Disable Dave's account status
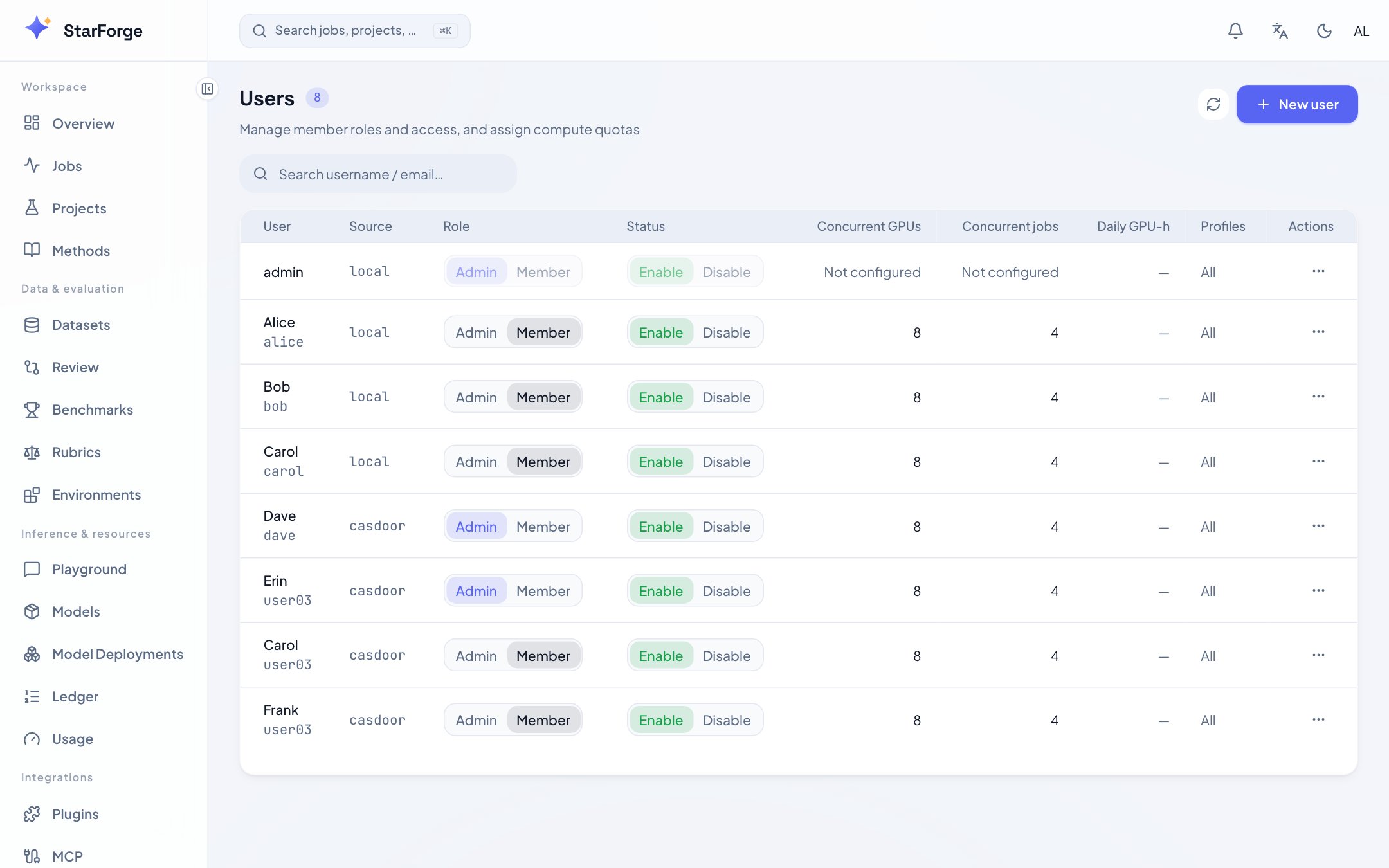1389x868 pixels. (727, 527)
